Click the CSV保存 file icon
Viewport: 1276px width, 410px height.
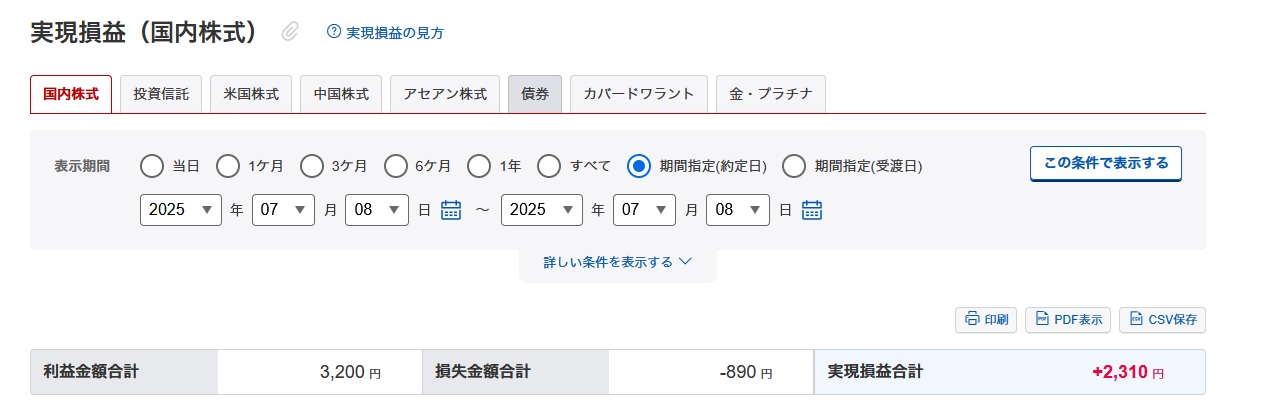click(x=1136, y=320)
